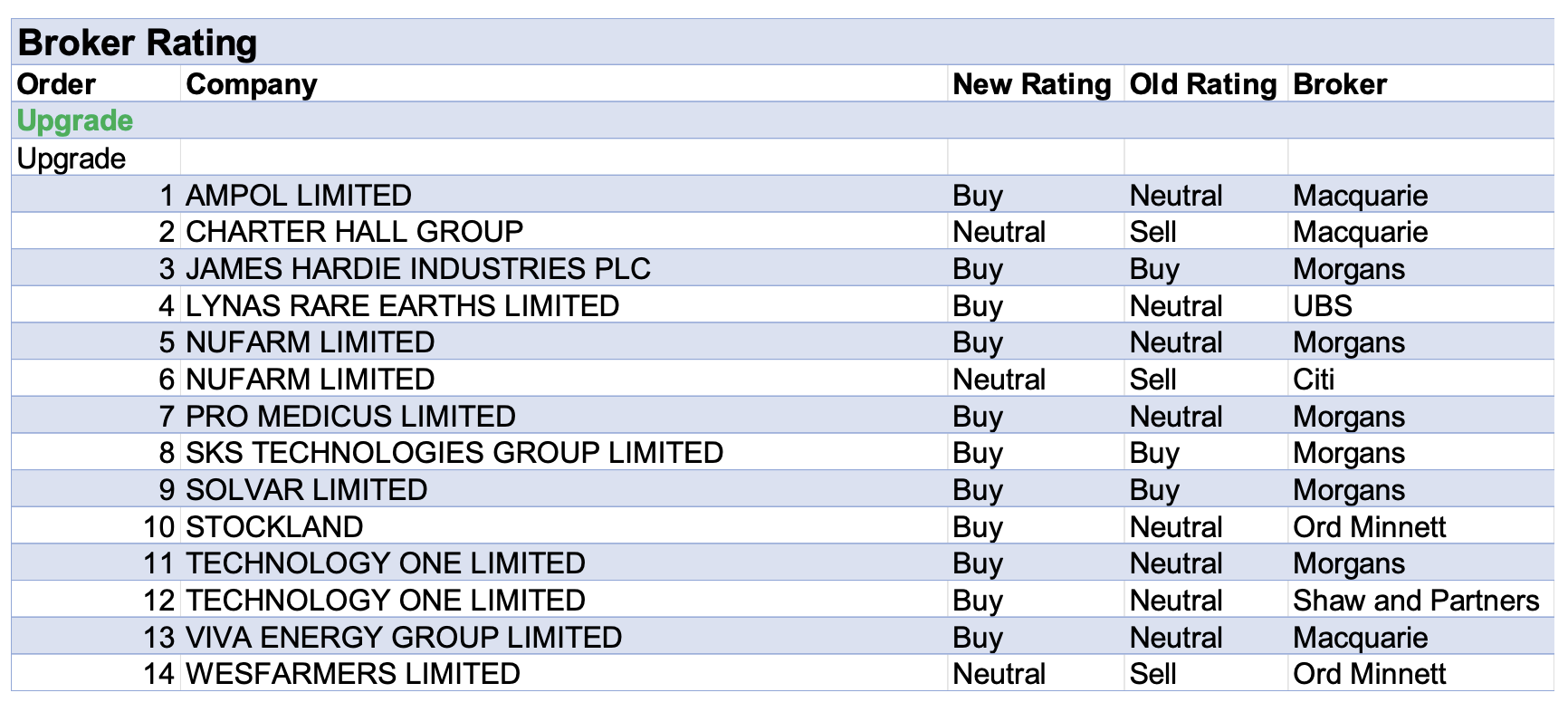This screenshot has width=1568, height=712.
Task: Click the UBS broker cell
Action: [x=1322, y=306]
